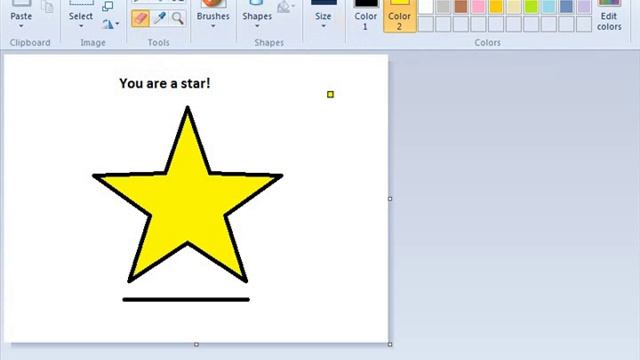Click the Resize image icon
Screen dimensions: 640x360
pos(108,6)
